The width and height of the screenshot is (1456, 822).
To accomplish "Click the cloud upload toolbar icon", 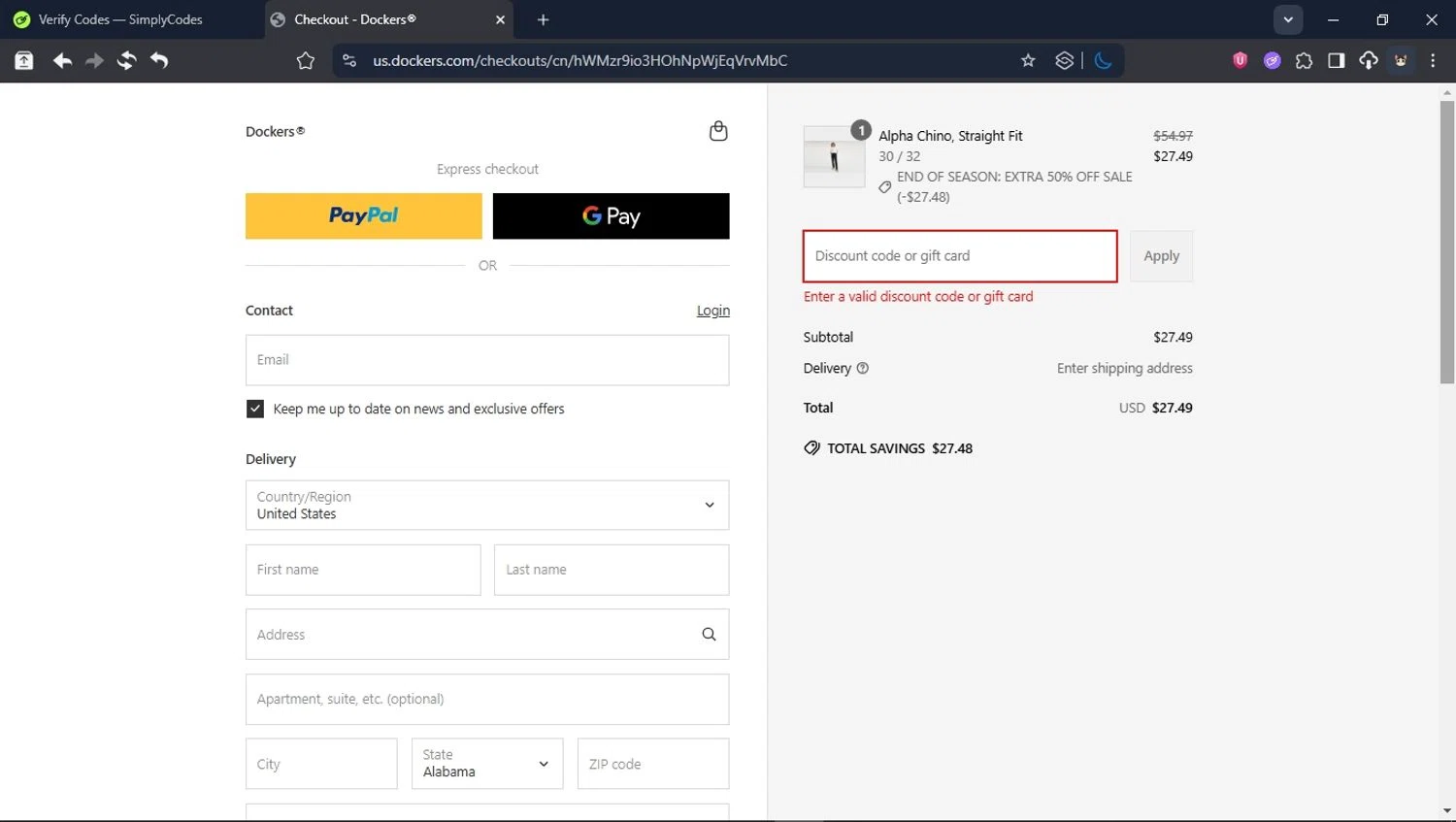I will pos(1369,60).
